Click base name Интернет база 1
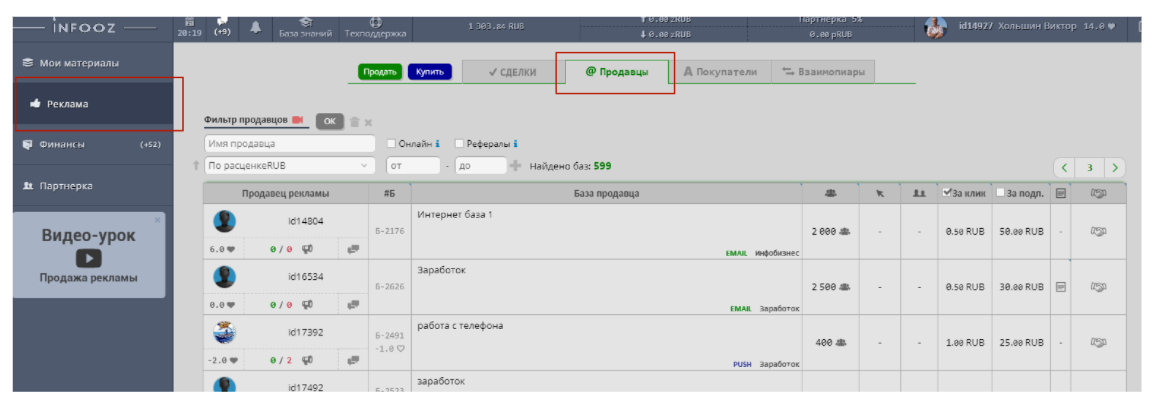The width and height of the screenshot is (1152, 403). 454,214
